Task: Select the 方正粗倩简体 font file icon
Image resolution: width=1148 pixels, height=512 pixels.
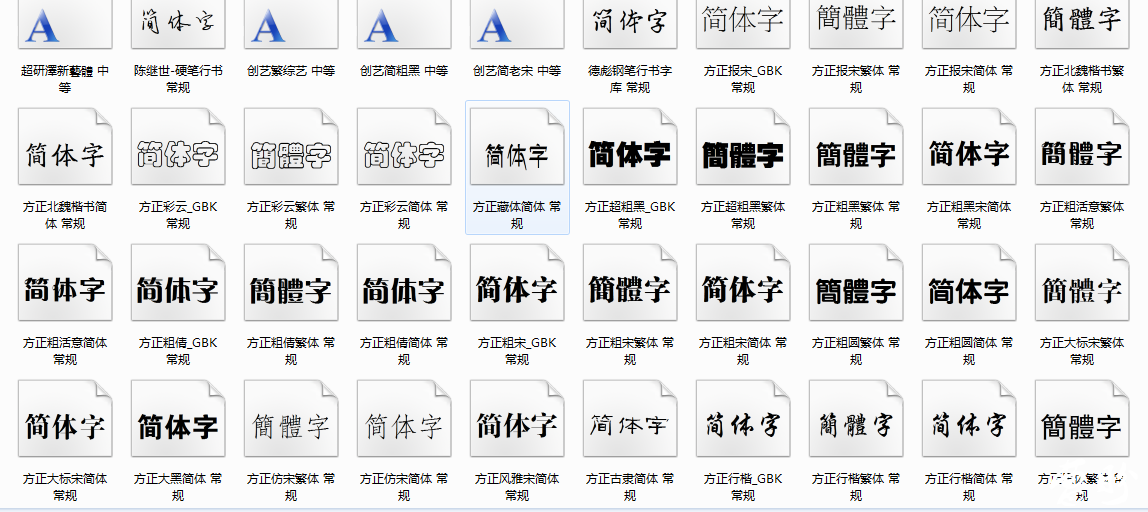Action: [404, 283]
